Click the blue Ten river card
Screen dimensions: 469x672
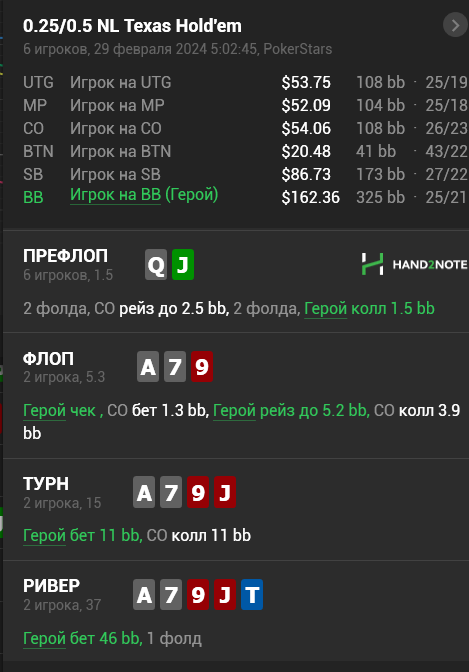252,594
